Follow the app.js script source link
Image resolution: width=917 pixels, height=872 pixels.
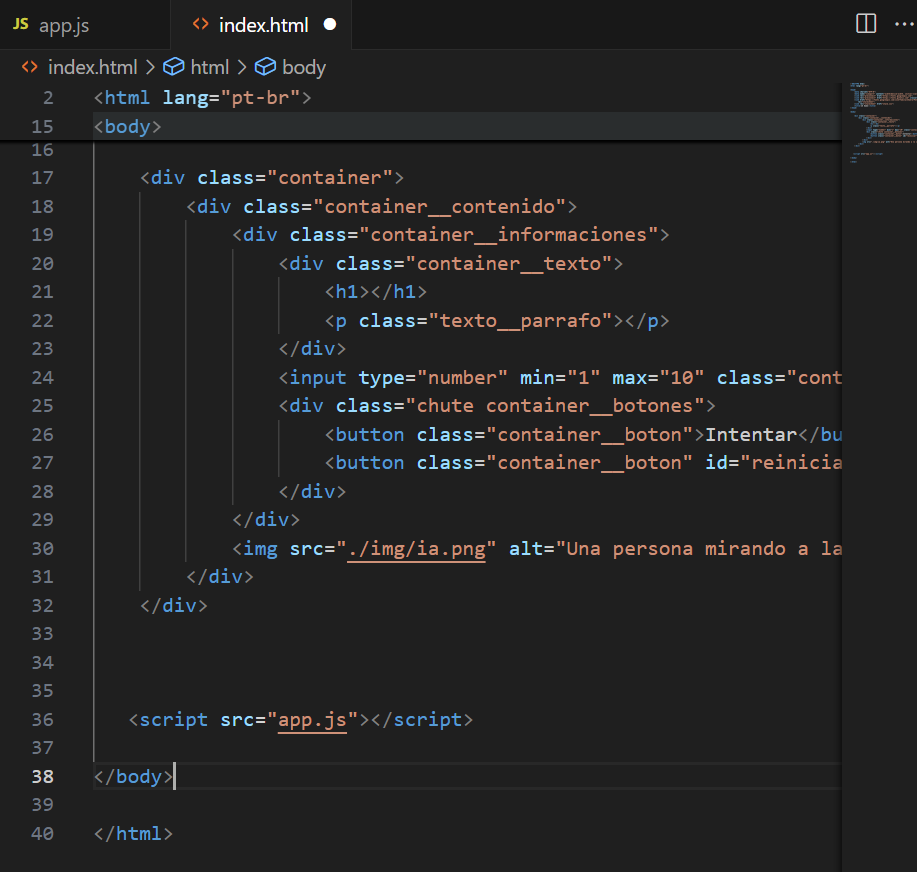[x=312, y=720]
